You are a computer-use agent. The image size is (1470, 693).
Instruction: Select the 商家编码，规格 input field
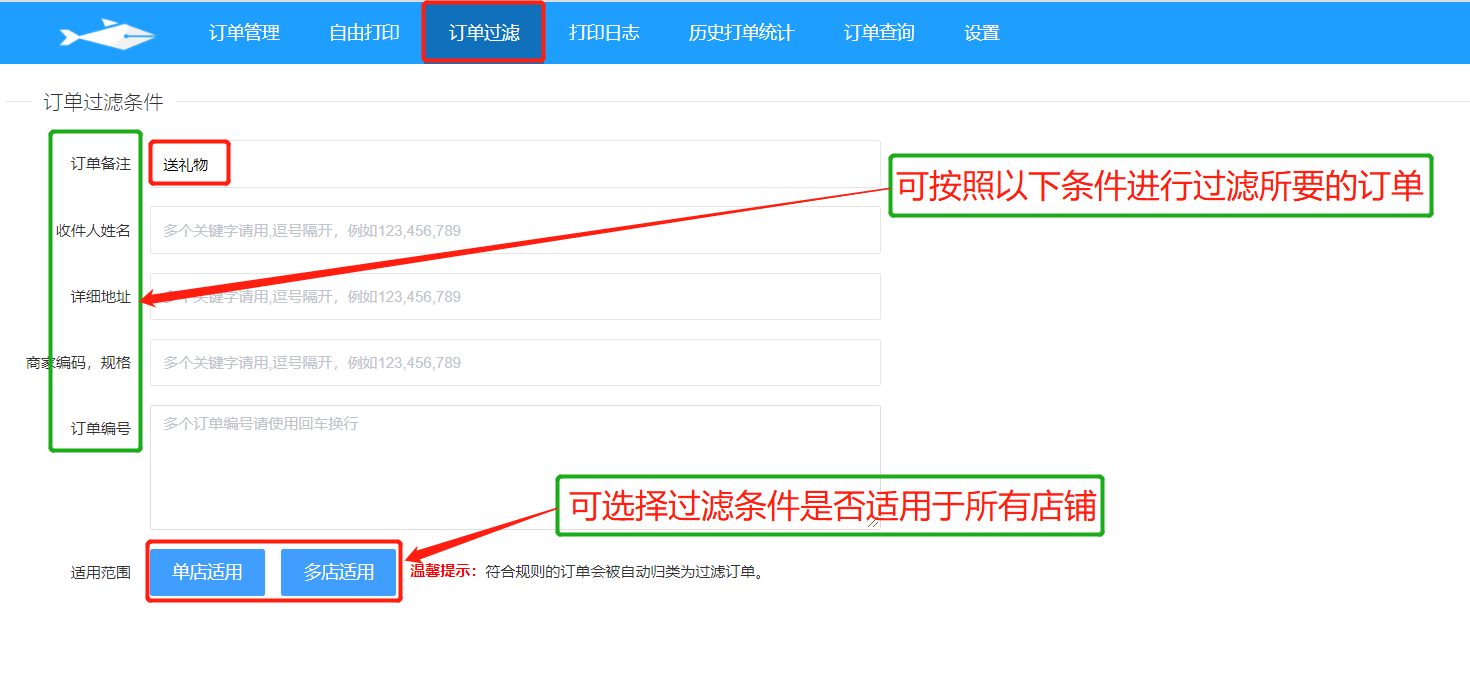click(x=514, y=362)
